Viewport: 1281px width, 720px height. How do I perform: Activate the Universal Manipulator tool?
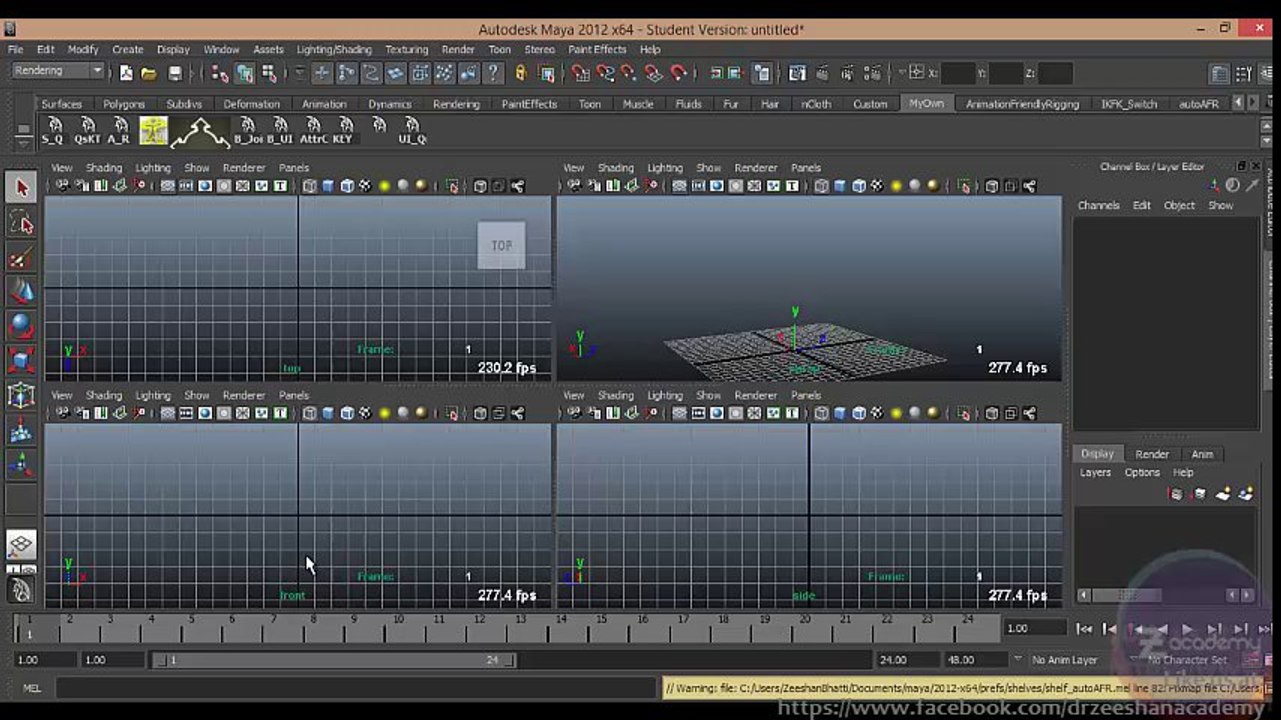pos(21,394)
